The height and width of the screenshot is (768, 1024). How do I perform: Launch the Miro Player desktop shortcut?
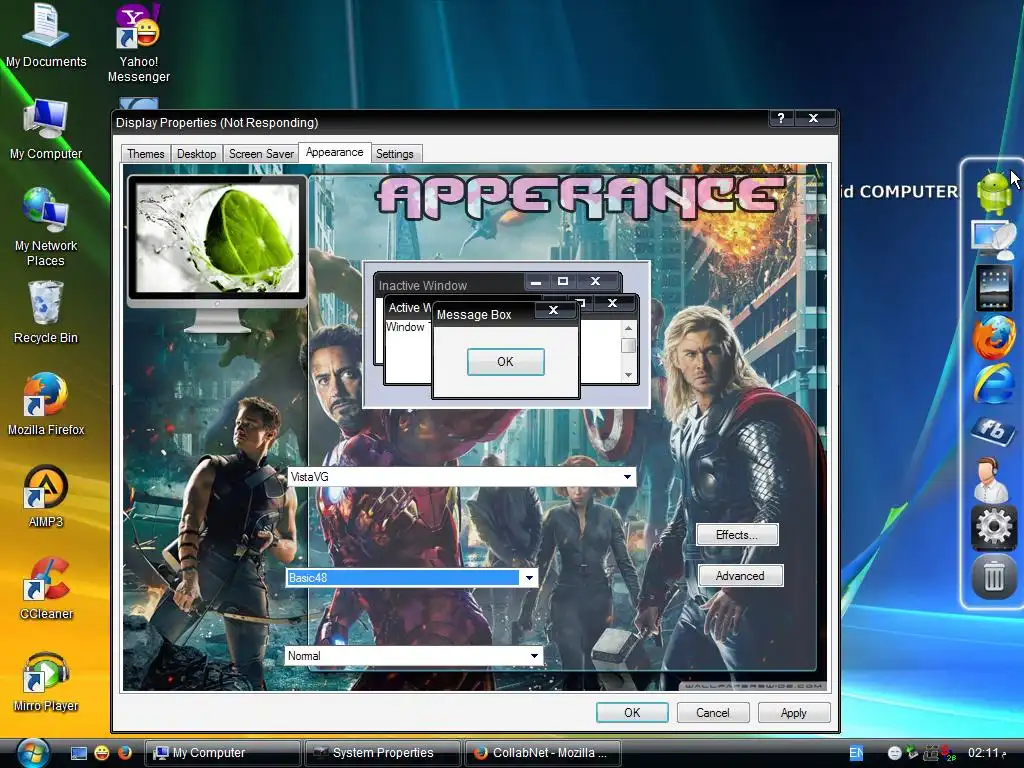pyautogui.click(x=46, y=680)
